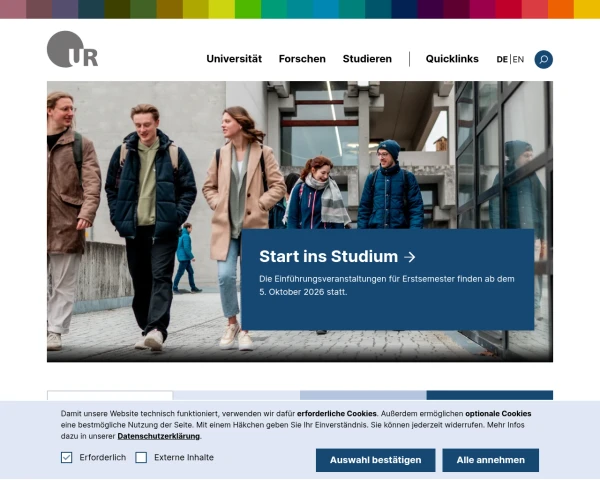The height and width of the screenshot is (480, 600).
Task: Select the dark blue tab below the hero
Action: tap(489, 395)
